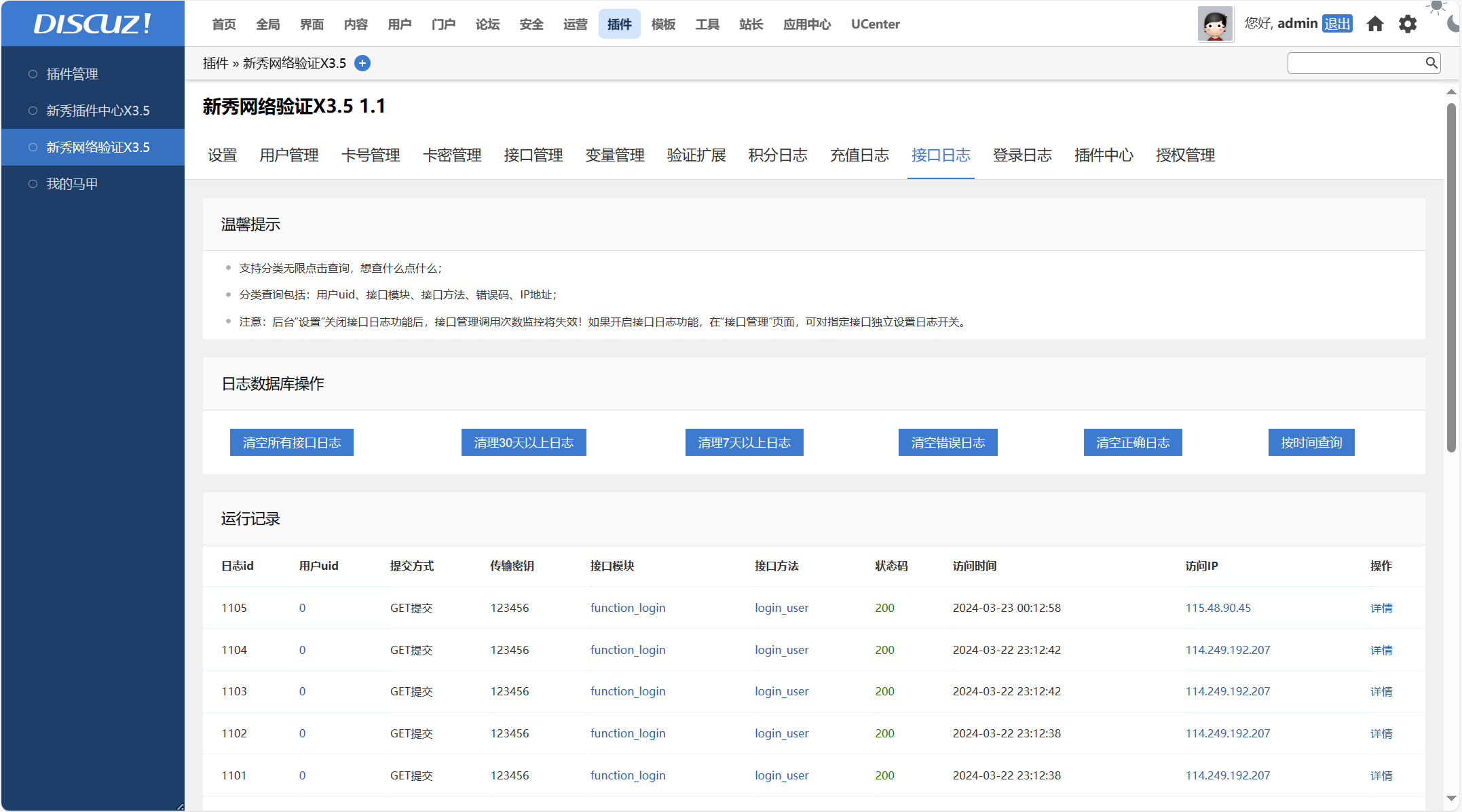1462x812 pixels.
Task: Open the gear settings icon
Action: pyautogui.click(x=1408, y=24)
